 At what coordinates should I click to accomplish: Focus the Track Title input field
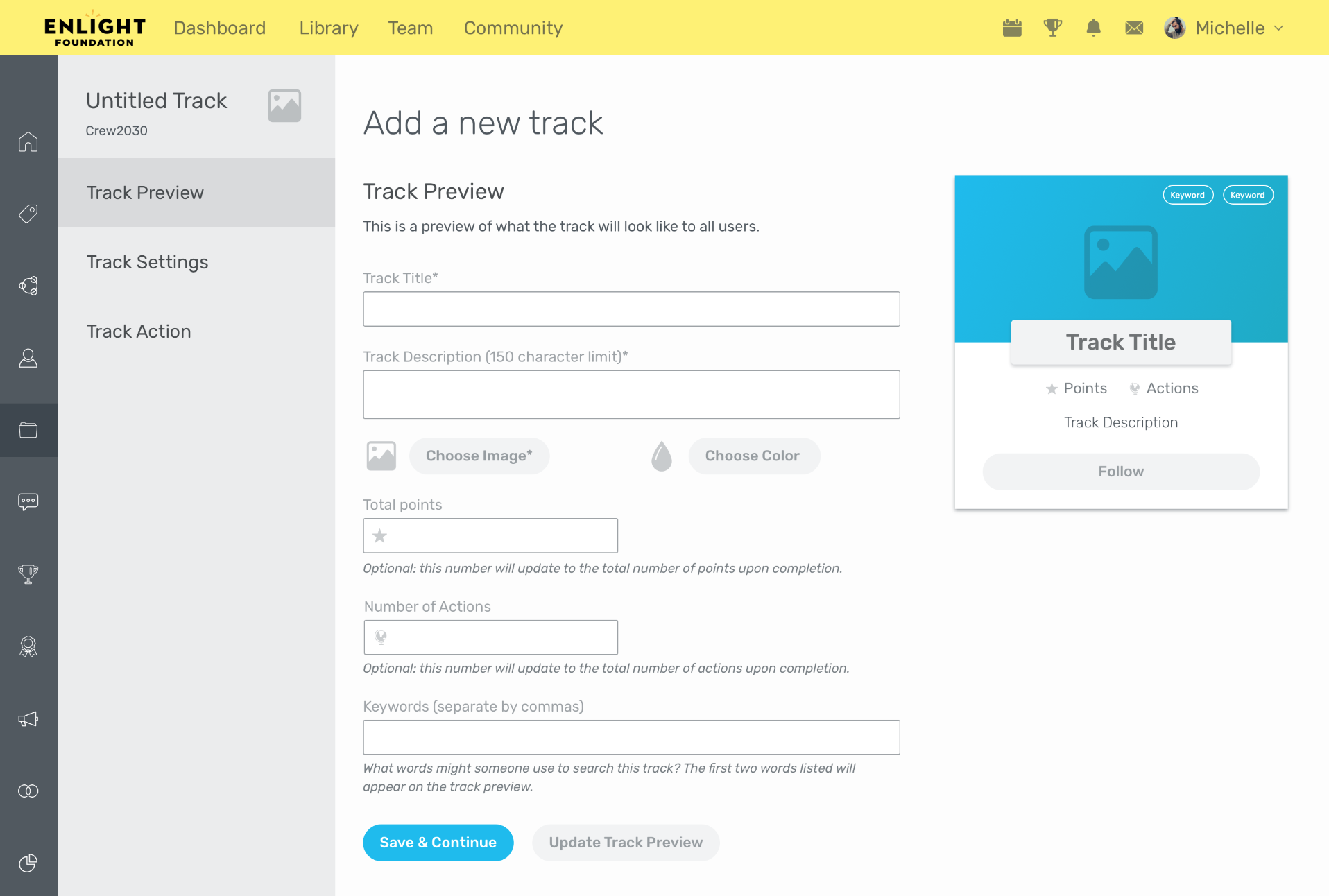tap(631, 309)
